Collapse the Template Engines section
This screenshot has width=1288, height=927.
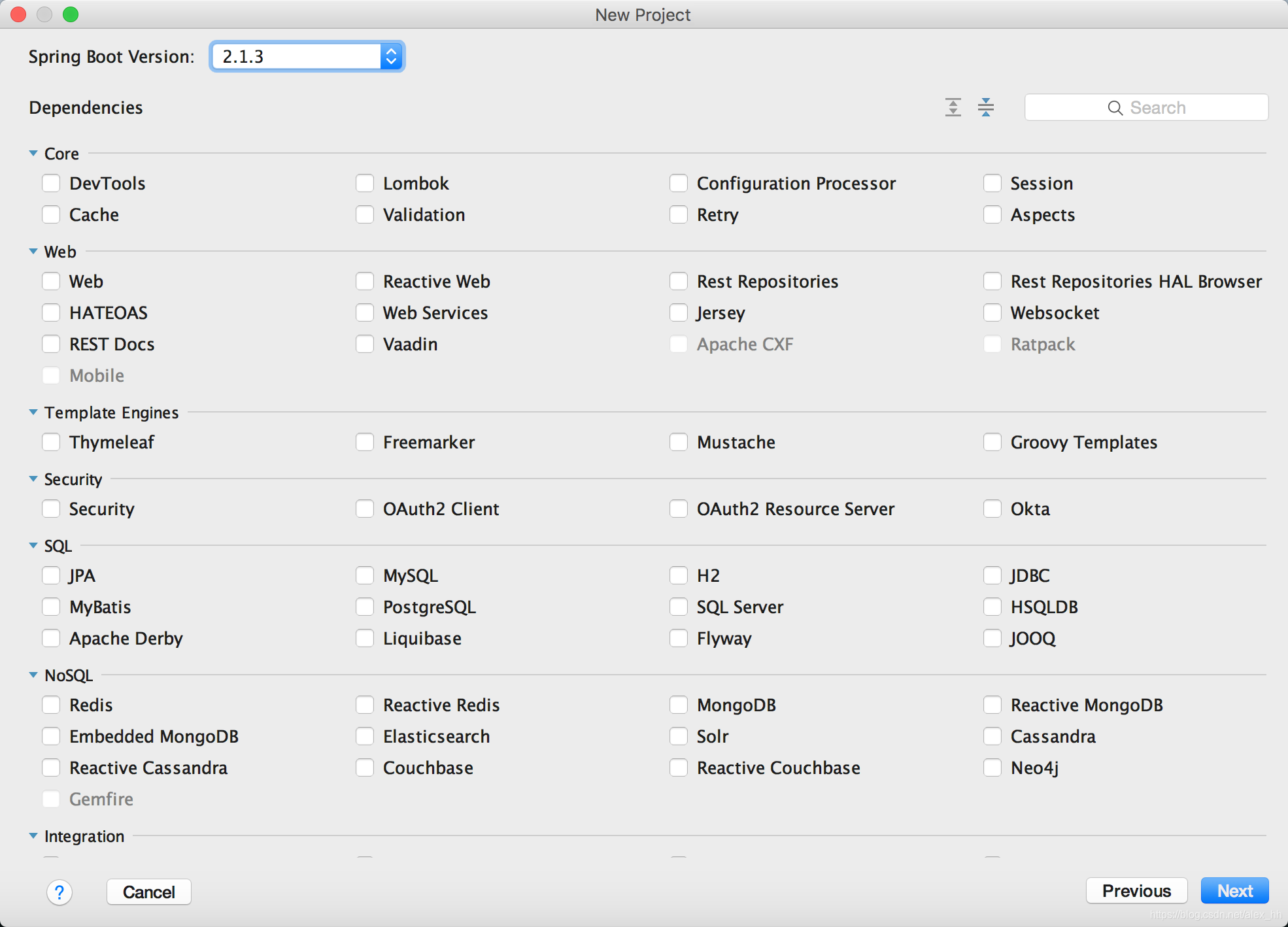[33, 413]
